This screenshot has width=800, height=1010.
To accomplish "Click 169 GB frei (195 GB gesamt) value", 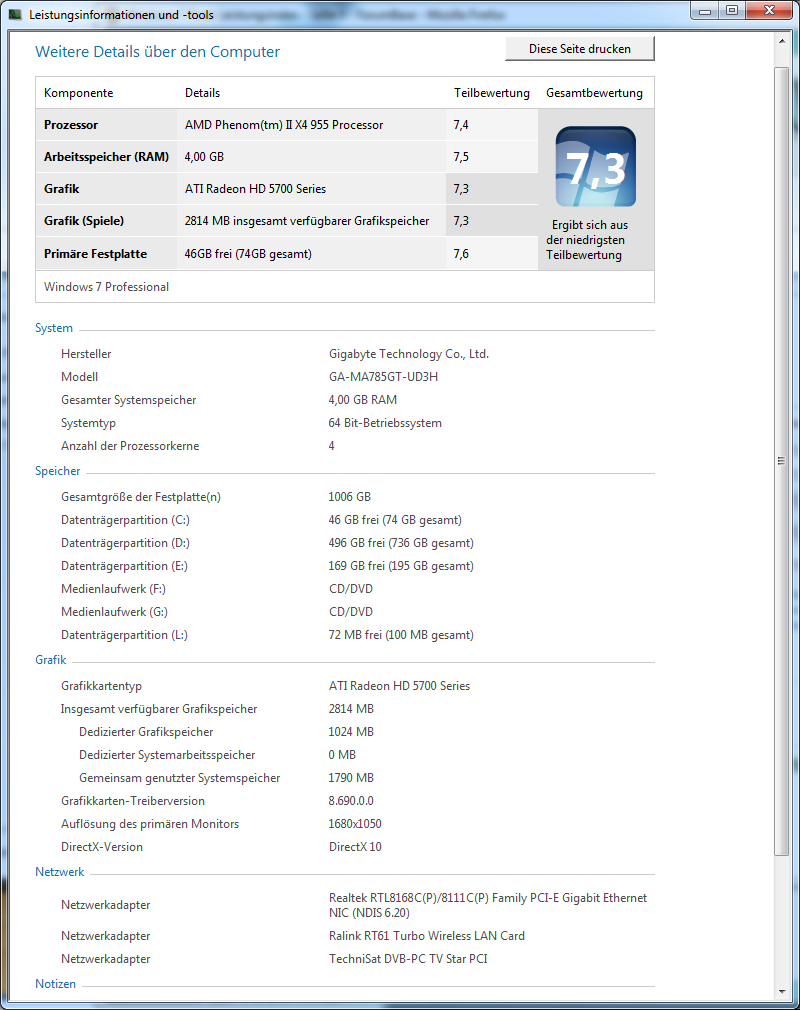I will click(x=401, y=566).
